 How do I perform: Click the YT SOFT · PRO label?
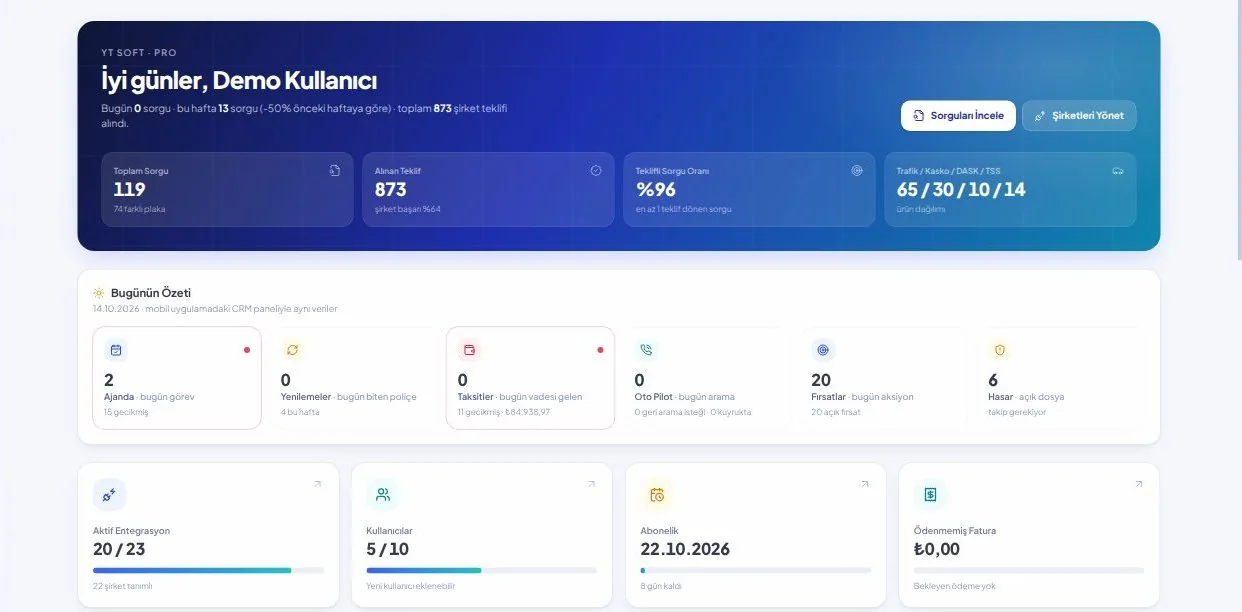click(x=139, y=52)
